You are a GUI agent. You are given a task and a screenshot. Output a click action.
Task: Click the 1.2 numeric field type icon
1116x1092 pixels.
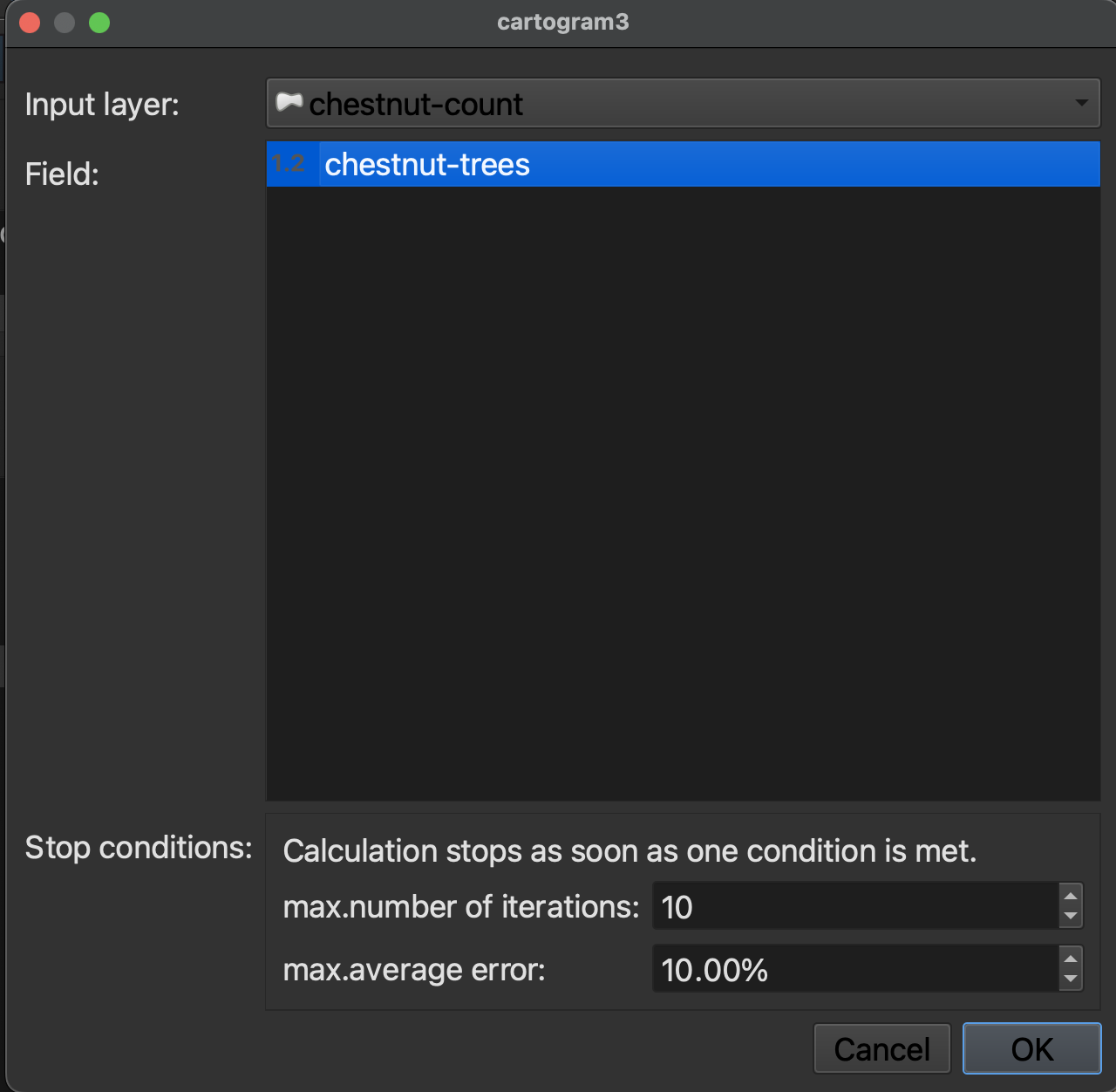pyautogui.click(x=289, y=164)
